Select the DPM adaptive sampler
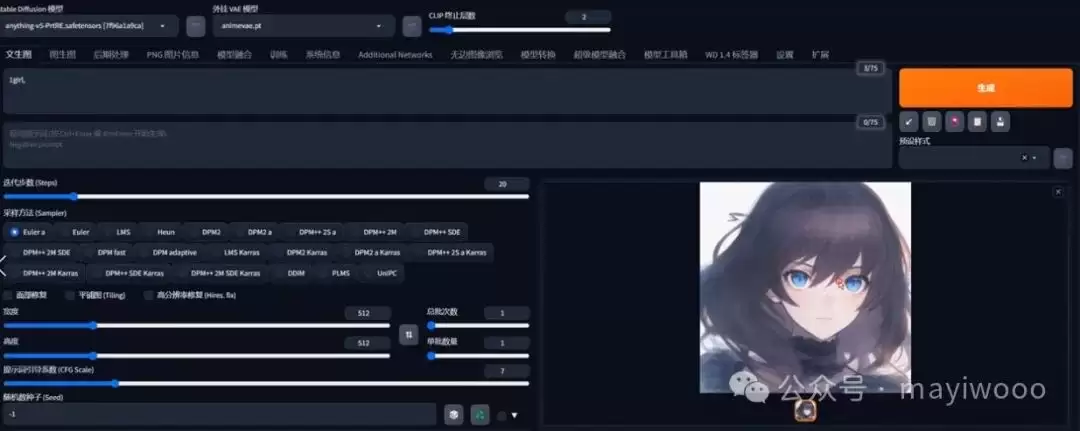 click(x=169, y=253)
